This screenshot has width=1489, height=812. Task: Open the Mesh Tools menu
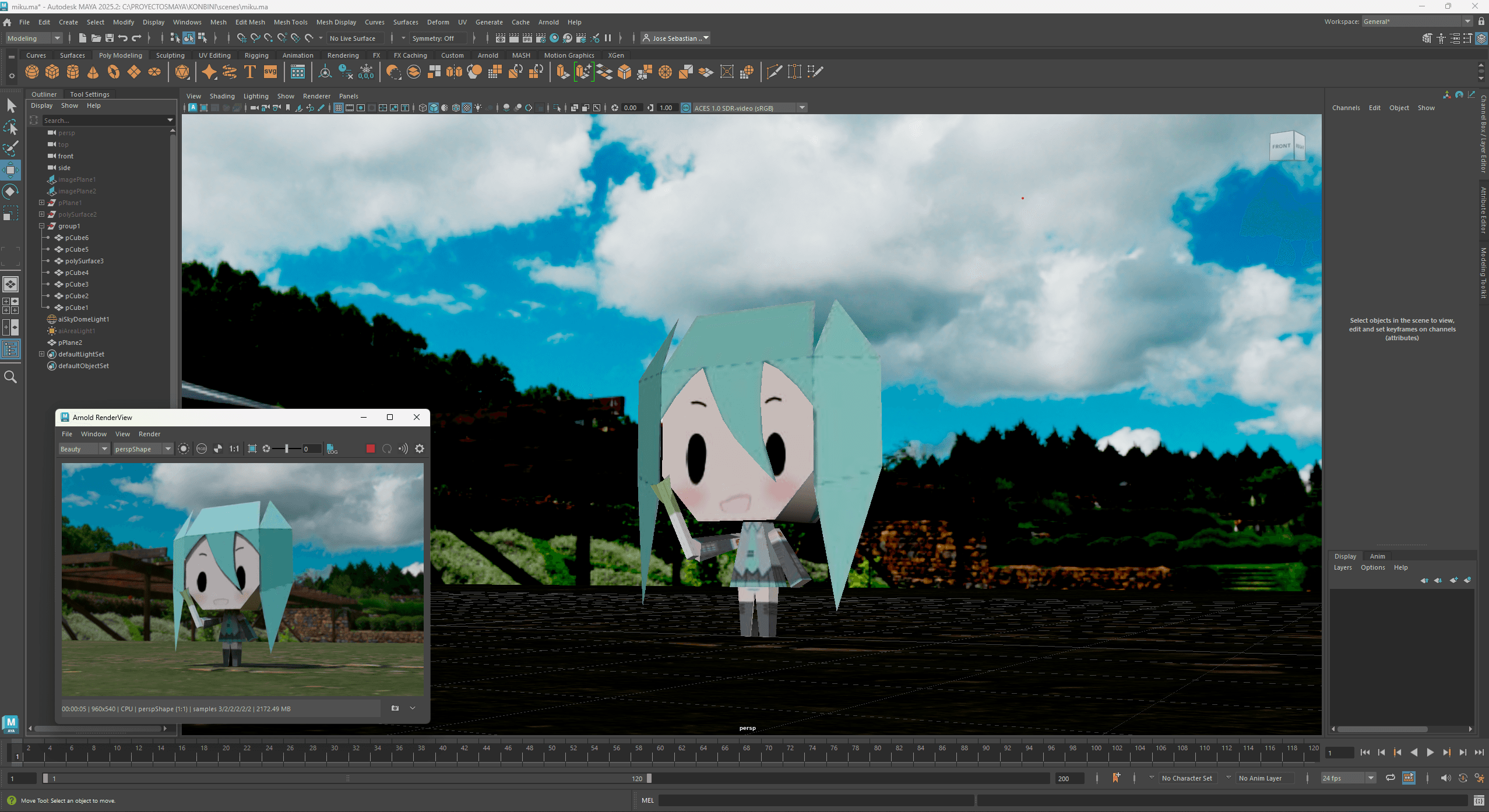[x=290, y=22]
